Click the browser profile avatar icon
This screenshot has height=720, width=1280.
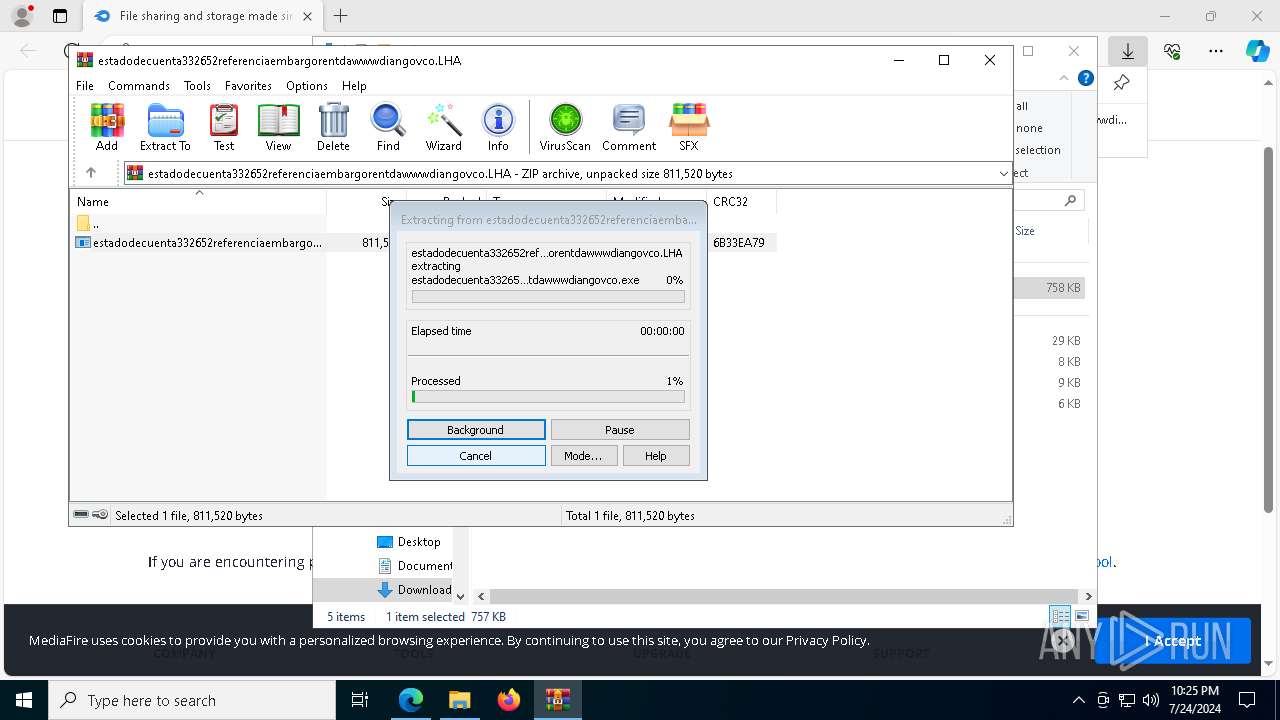pos(22,16)
